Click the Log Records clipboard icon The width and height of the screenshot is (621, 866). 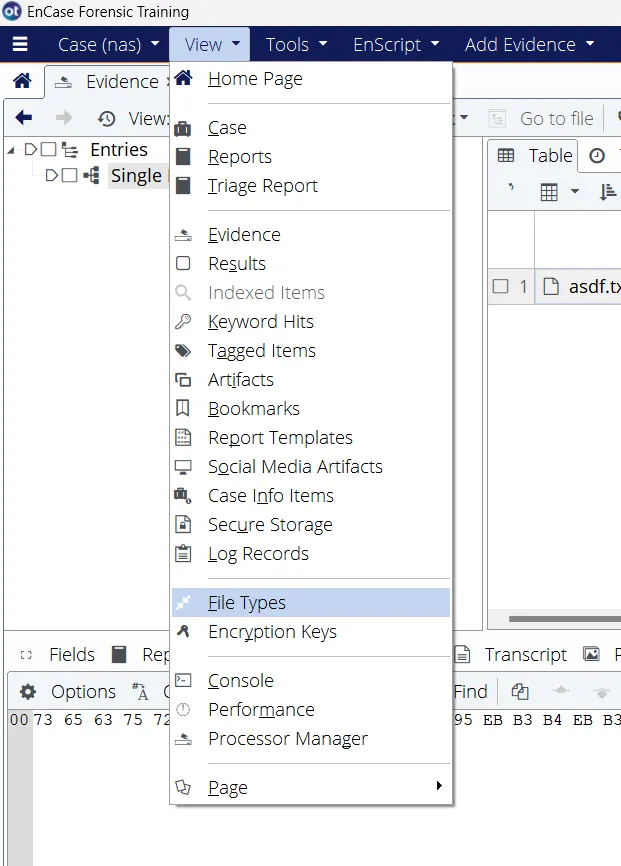click(x=183, y=553)
